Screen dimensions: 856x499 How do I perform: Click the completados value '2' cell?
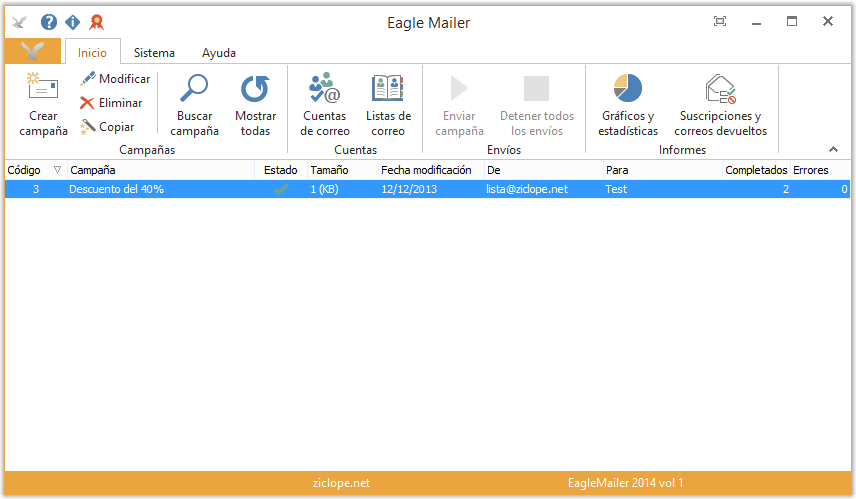coord(786,189)
